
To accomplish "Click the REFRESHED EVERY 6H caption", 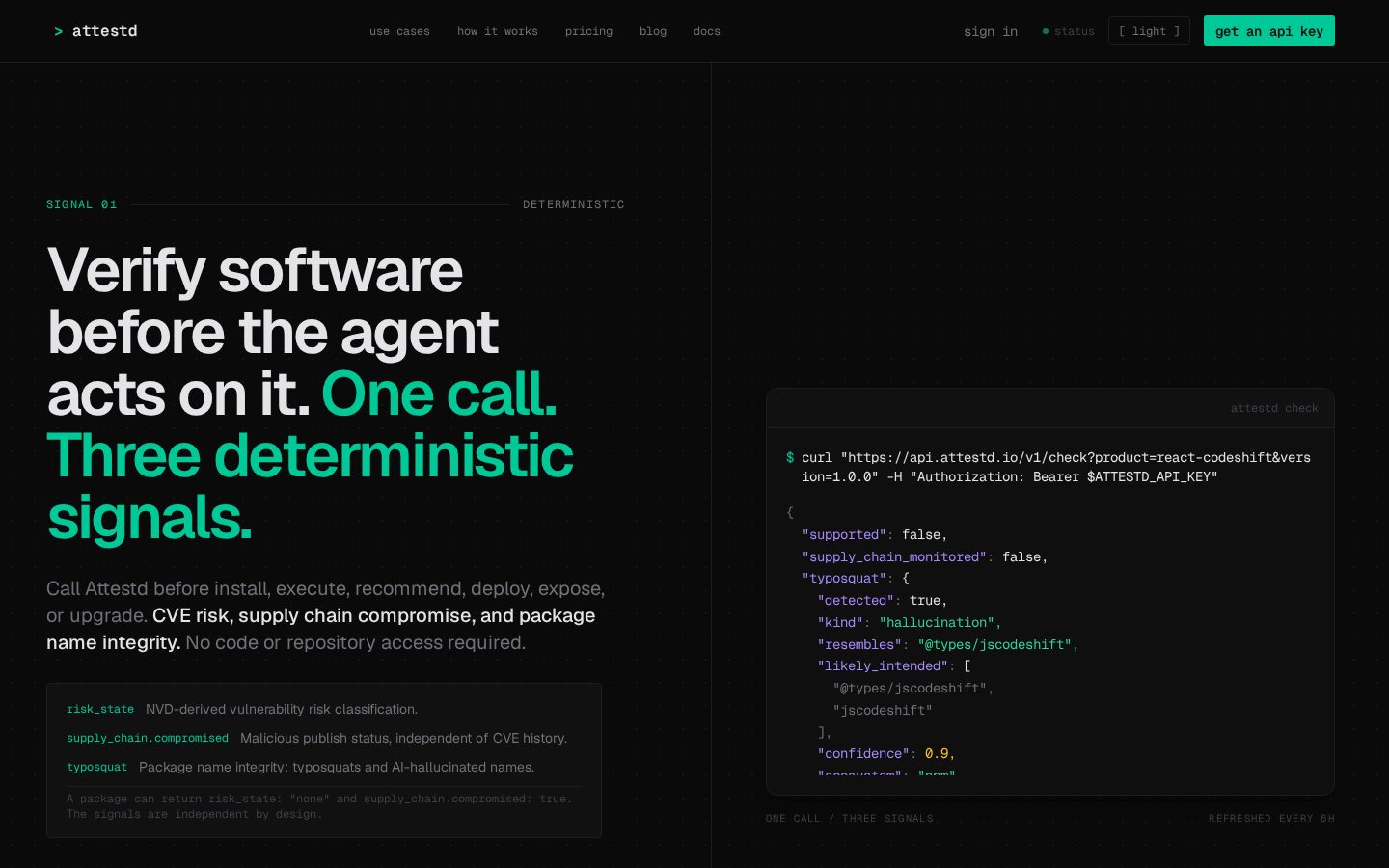I will 1271,818.
